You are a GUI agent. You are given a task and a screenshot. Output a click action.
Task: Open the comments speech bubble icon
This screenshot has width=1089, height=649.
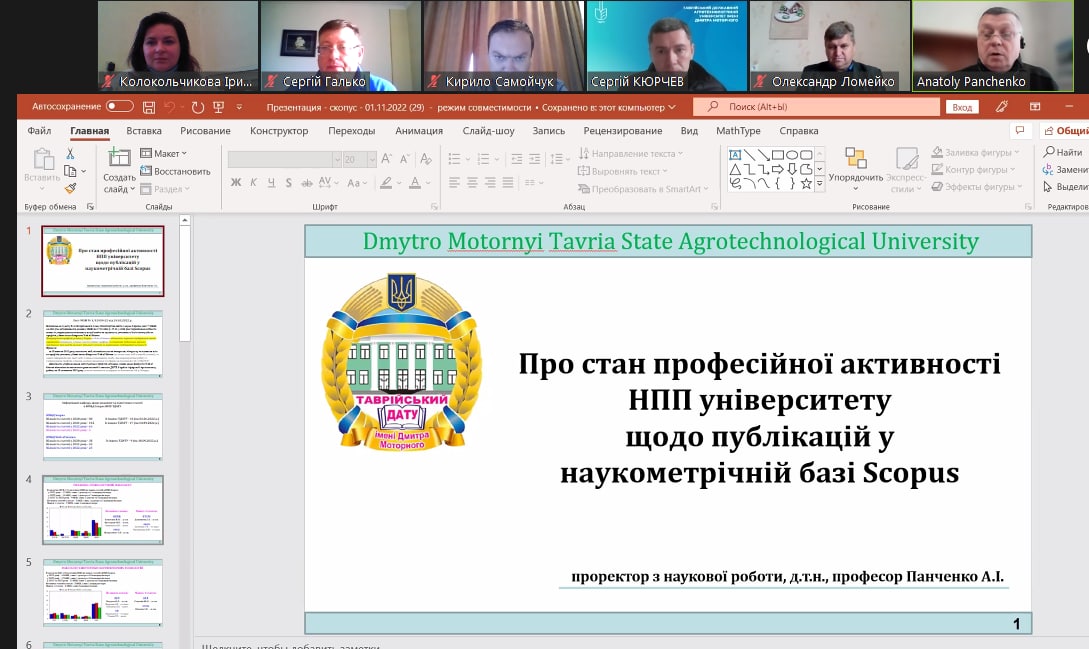point(1019,130)
